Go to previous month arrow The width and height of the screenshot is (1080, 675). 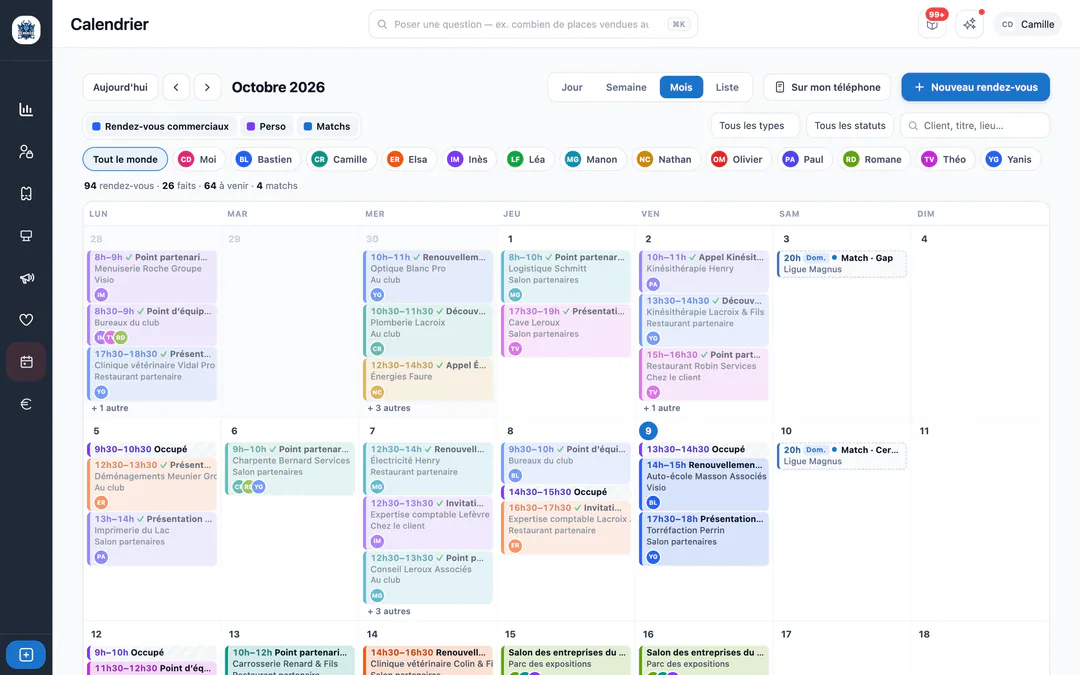[x=176, y=87]
